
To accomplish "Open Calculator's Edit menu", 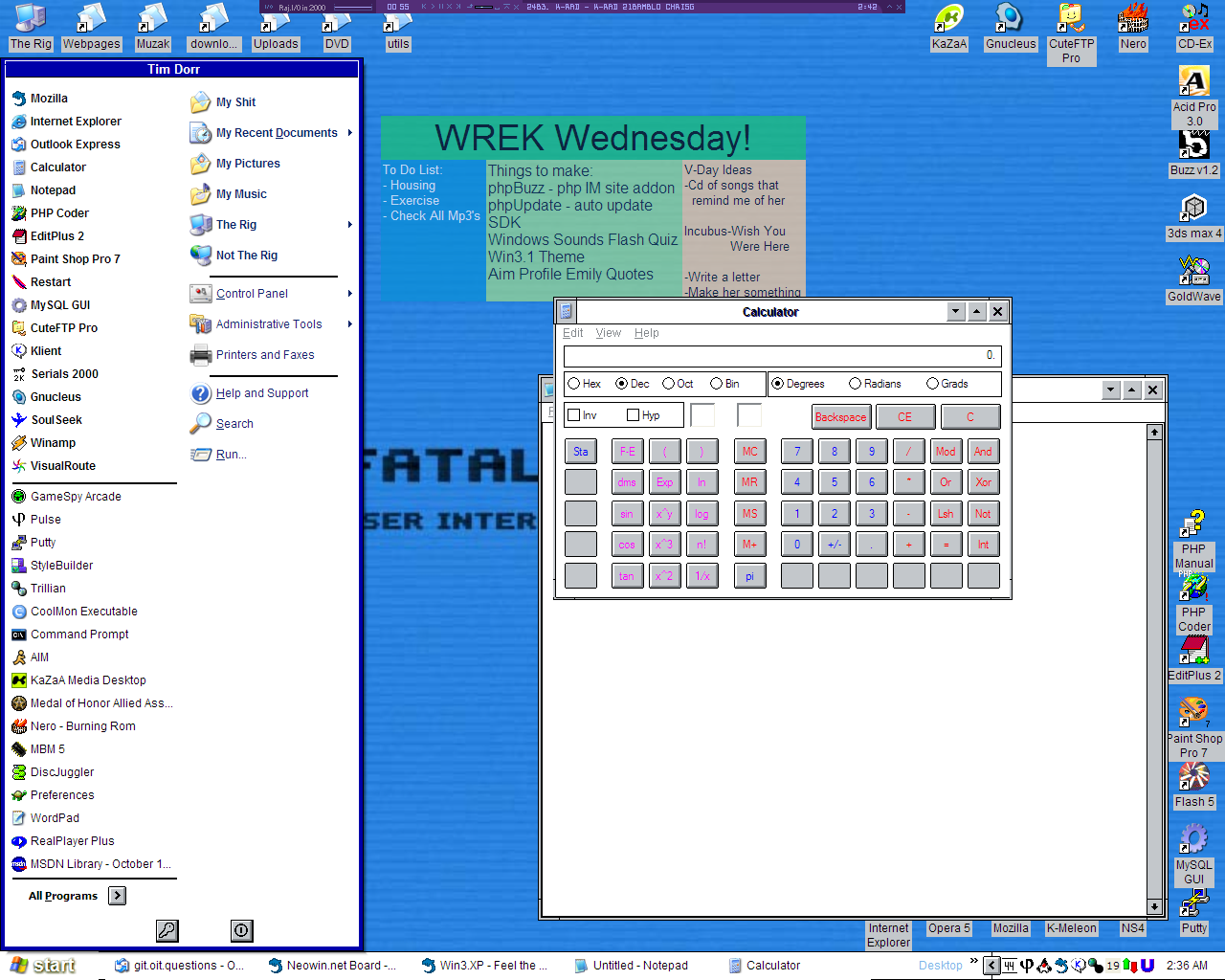I will [x=572, y=333].
